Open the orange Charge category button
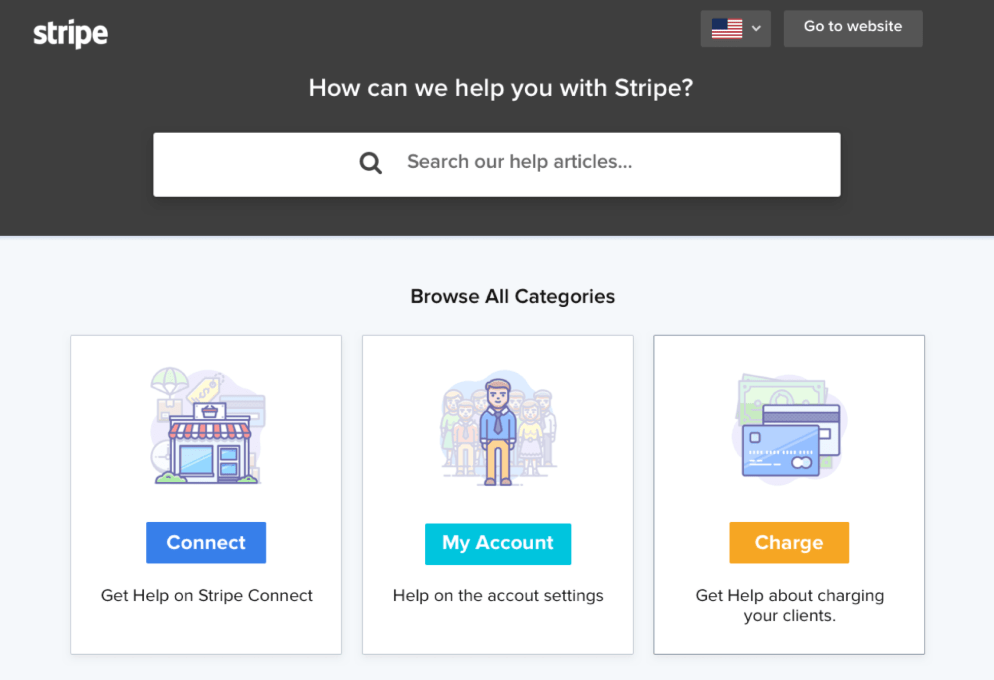The image size is (994, 680). tap(789, 542)
